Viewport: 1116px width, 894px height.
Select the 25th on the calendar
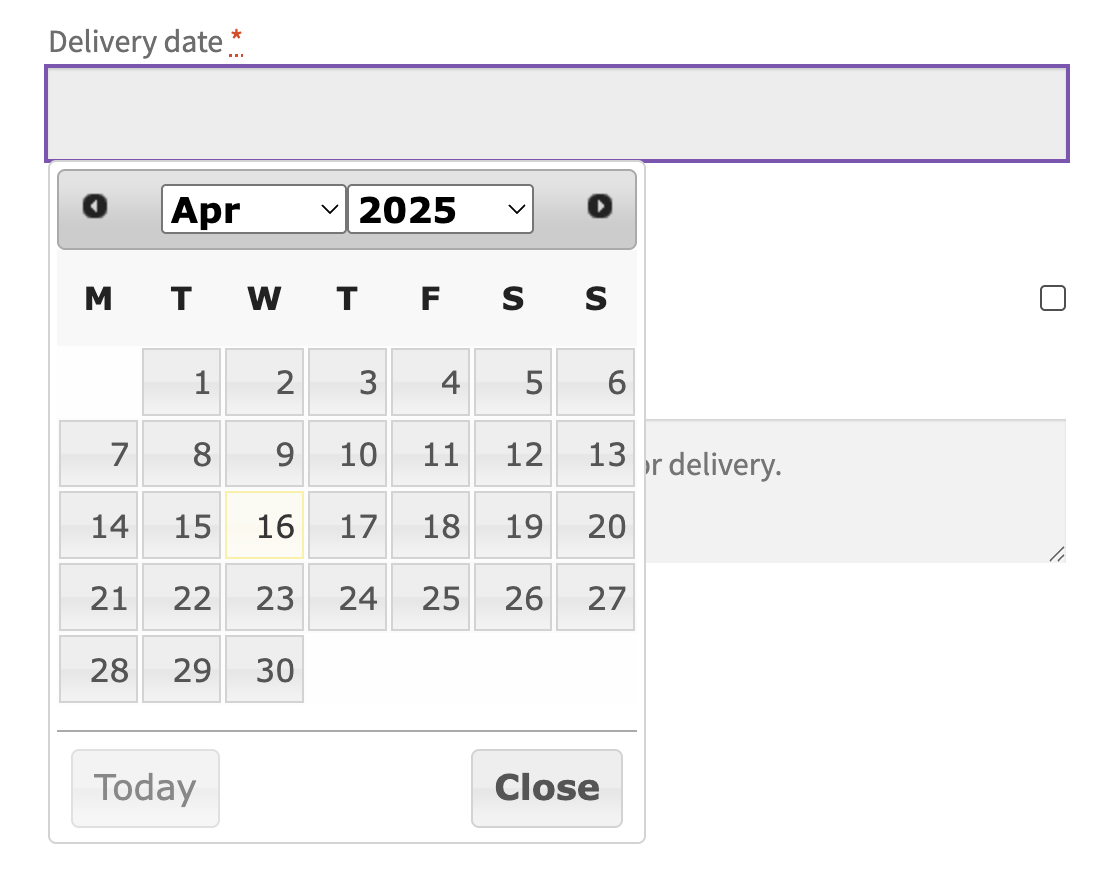[x=431, y=598]
